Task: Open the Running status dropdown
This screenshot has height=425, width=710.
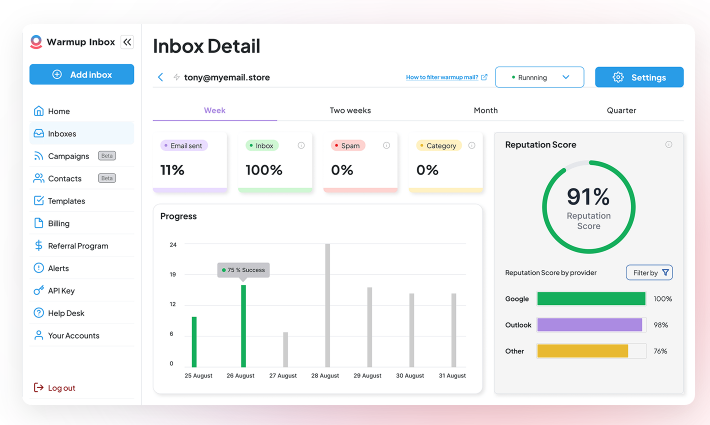Action: click(539, 77)
